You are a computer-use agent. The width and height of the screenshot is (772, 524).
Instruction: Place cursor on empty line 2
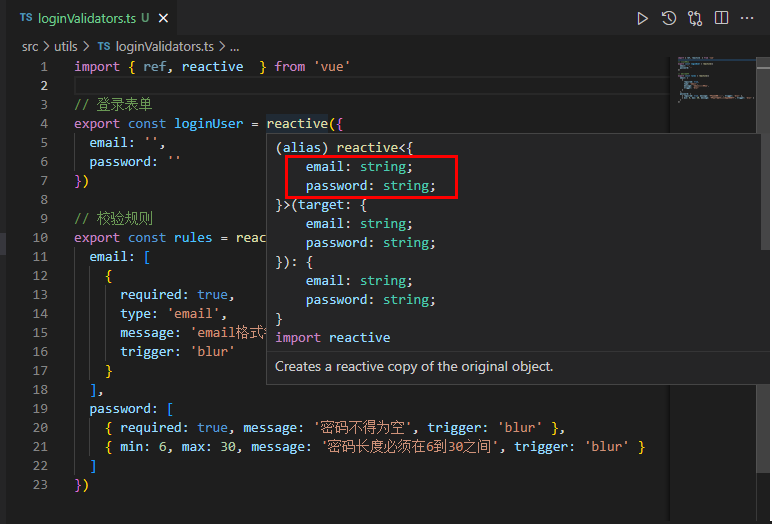click(372, 86)
